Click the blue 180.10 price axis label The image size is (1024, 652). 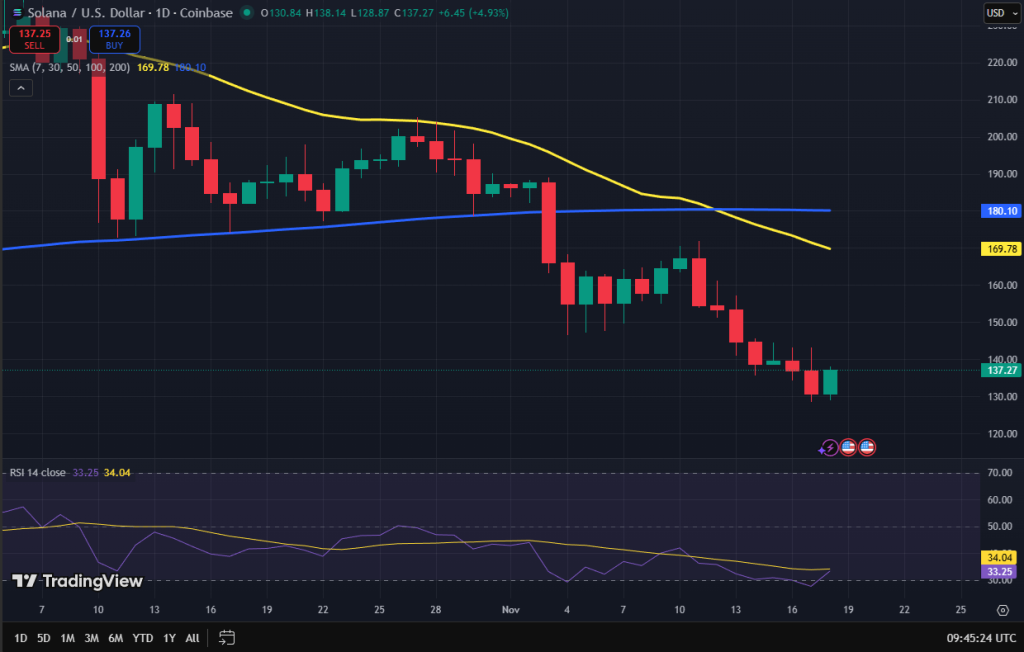click(x=1001, y=211)
